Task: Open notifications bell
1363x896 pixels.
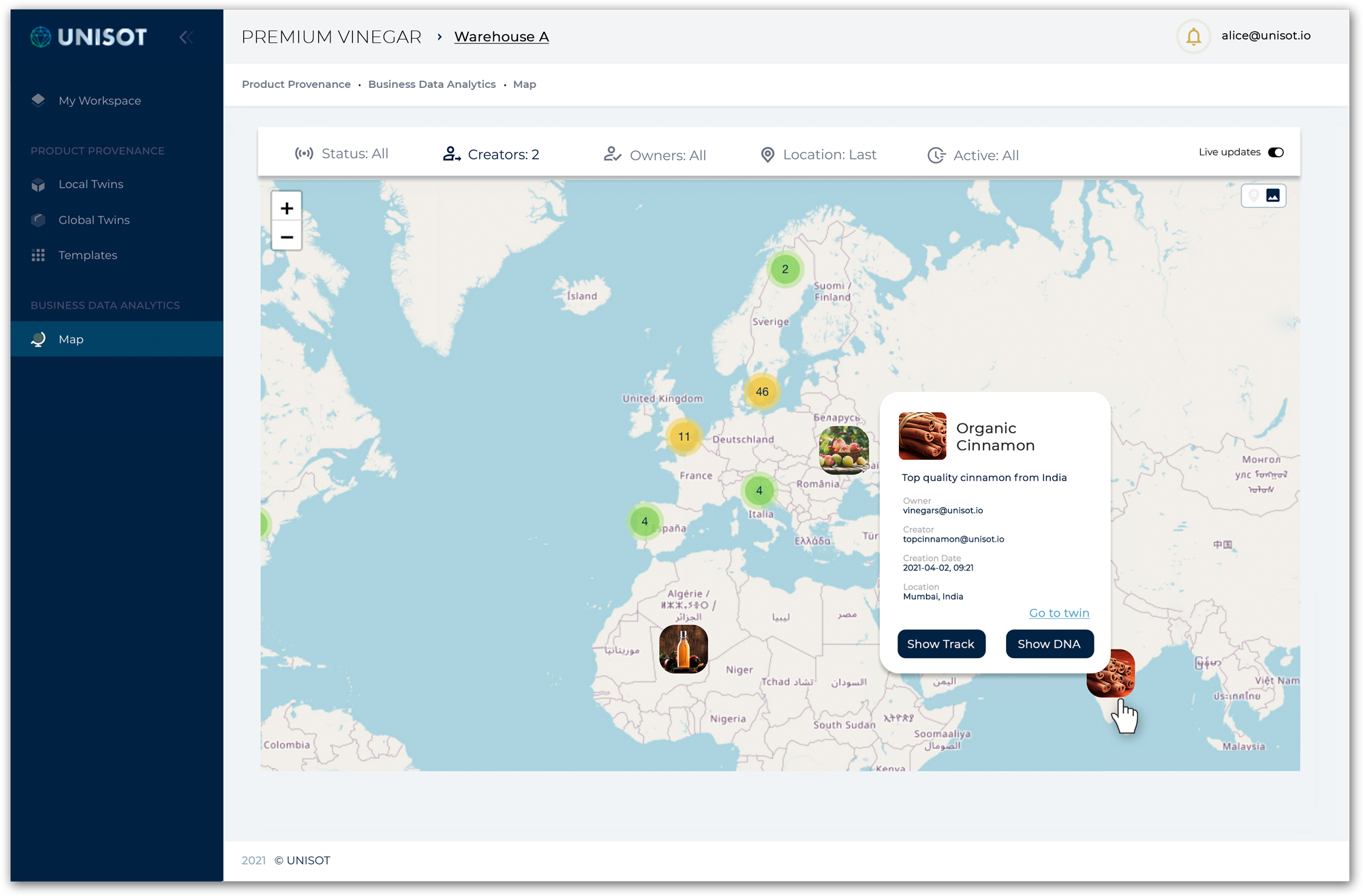Action: click(1193, 36)
